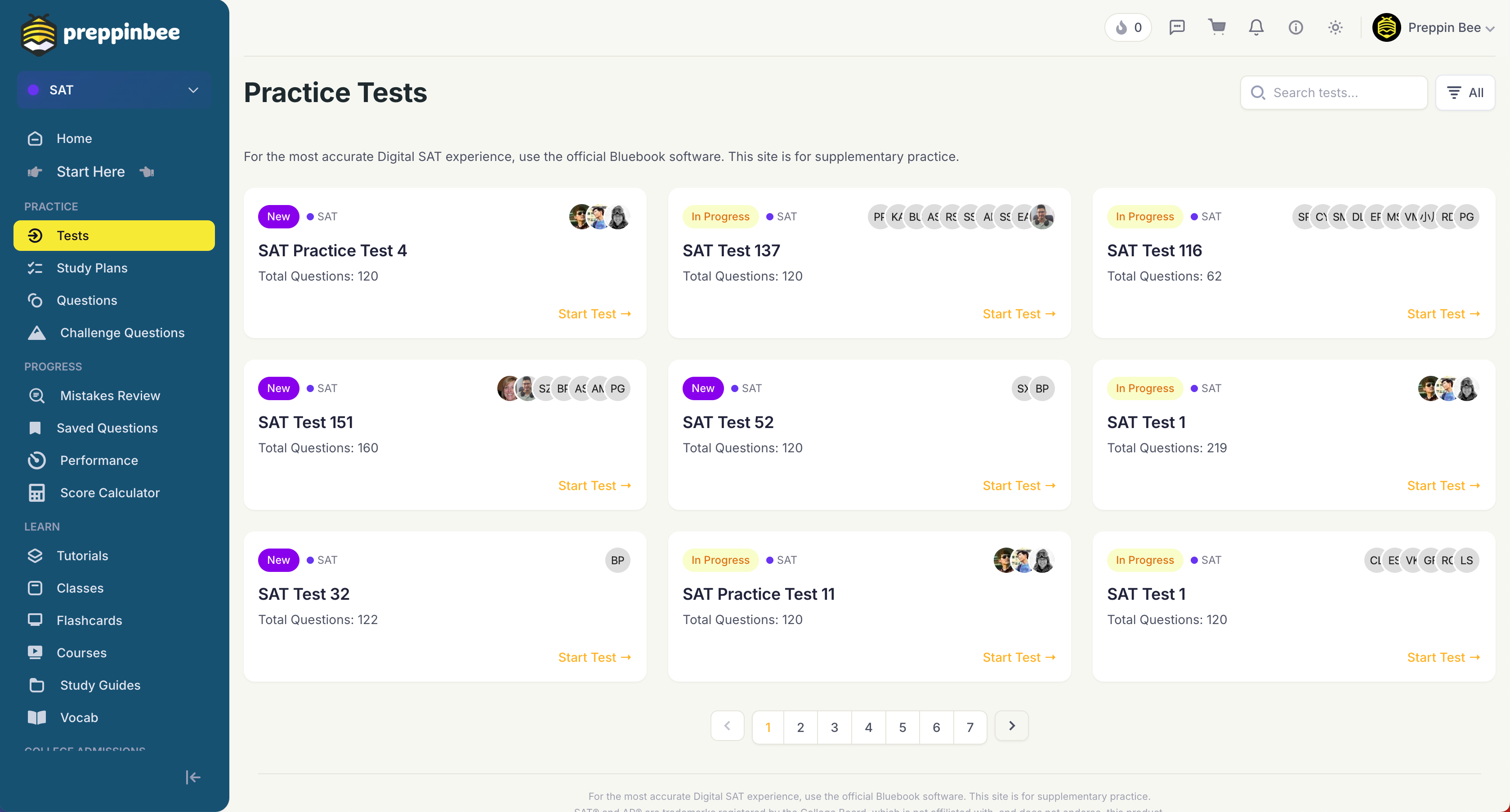The height and width of the screenshot is (812, 1510).
Task: Go to page 3
Action: [834, 727]
